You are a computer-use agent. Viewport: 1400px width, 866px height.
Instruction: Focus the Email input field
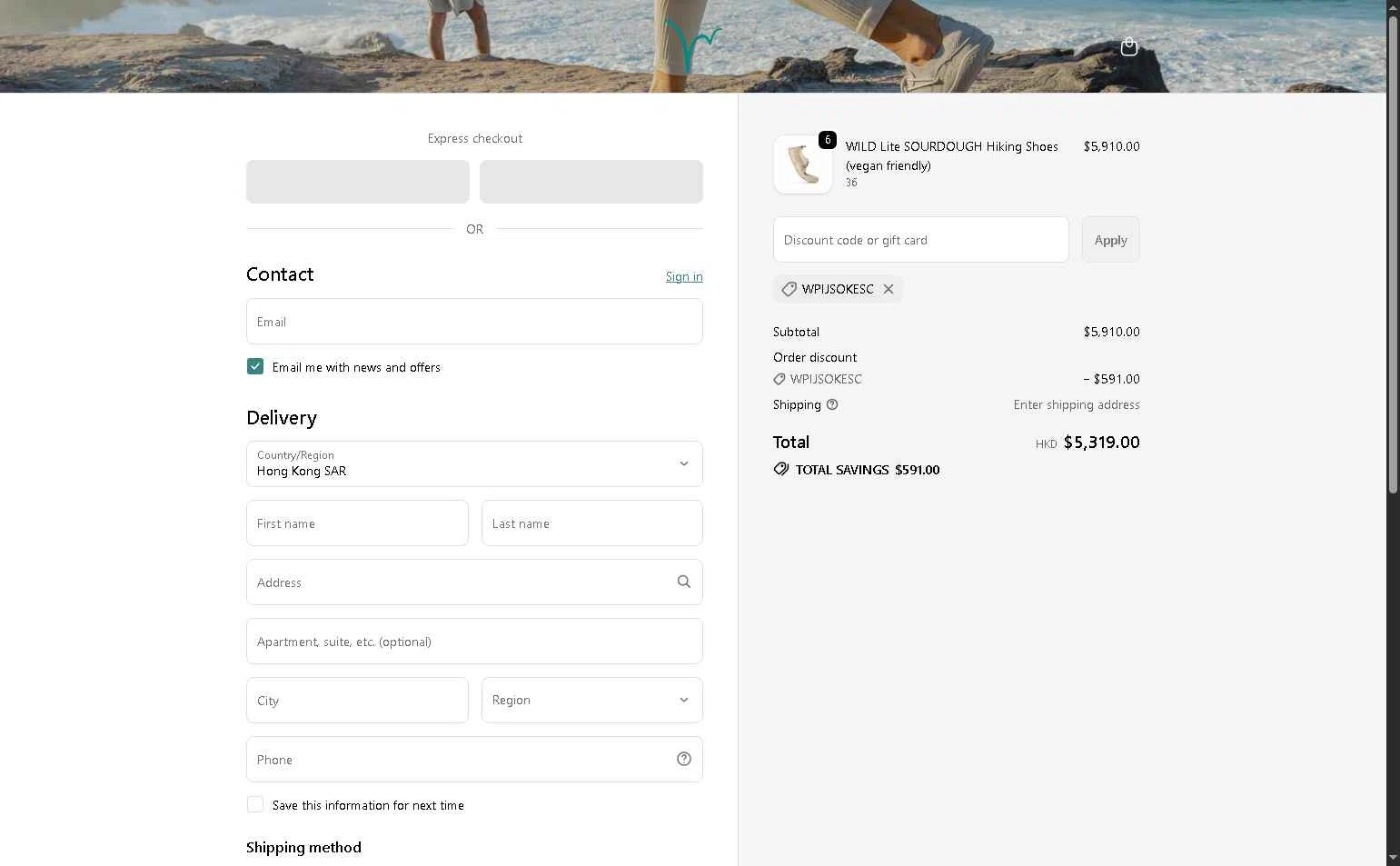[x=474, y=322]
